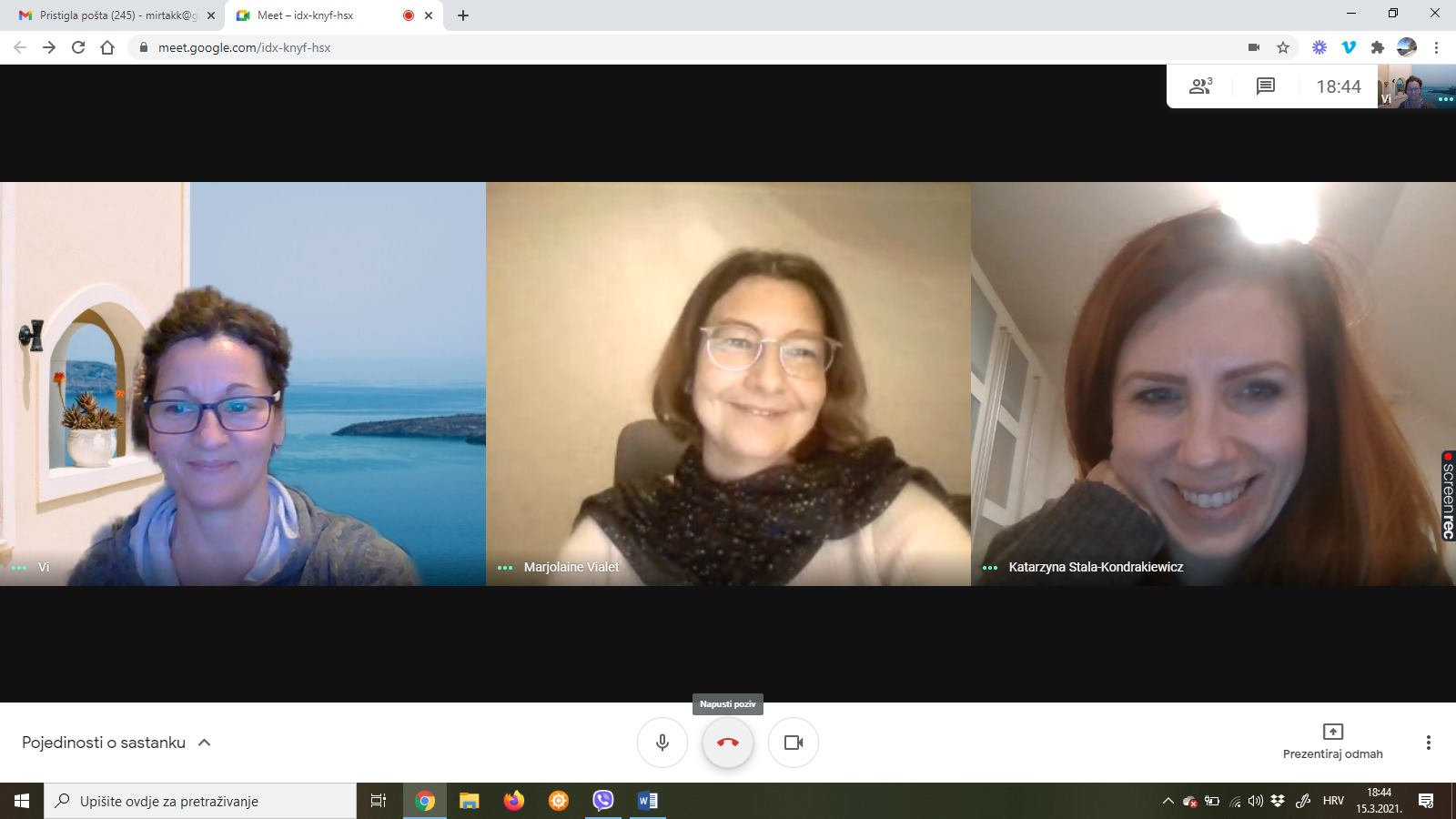Open the purple sunburst extension
The width and height of the screenshot is (1456, 819).
1319,47
